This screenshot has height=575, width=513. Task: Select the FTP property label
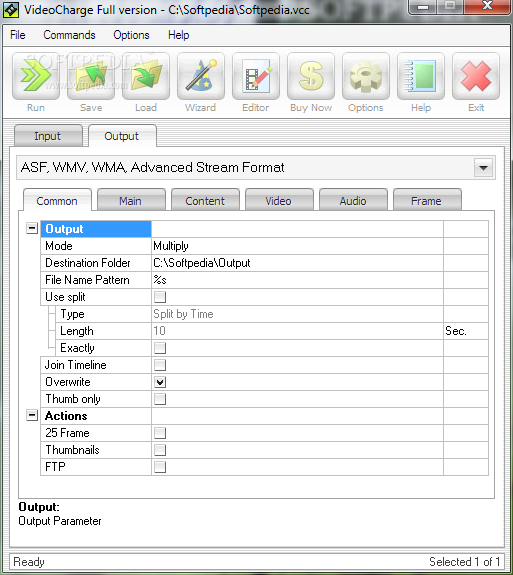tap(55, 467)
